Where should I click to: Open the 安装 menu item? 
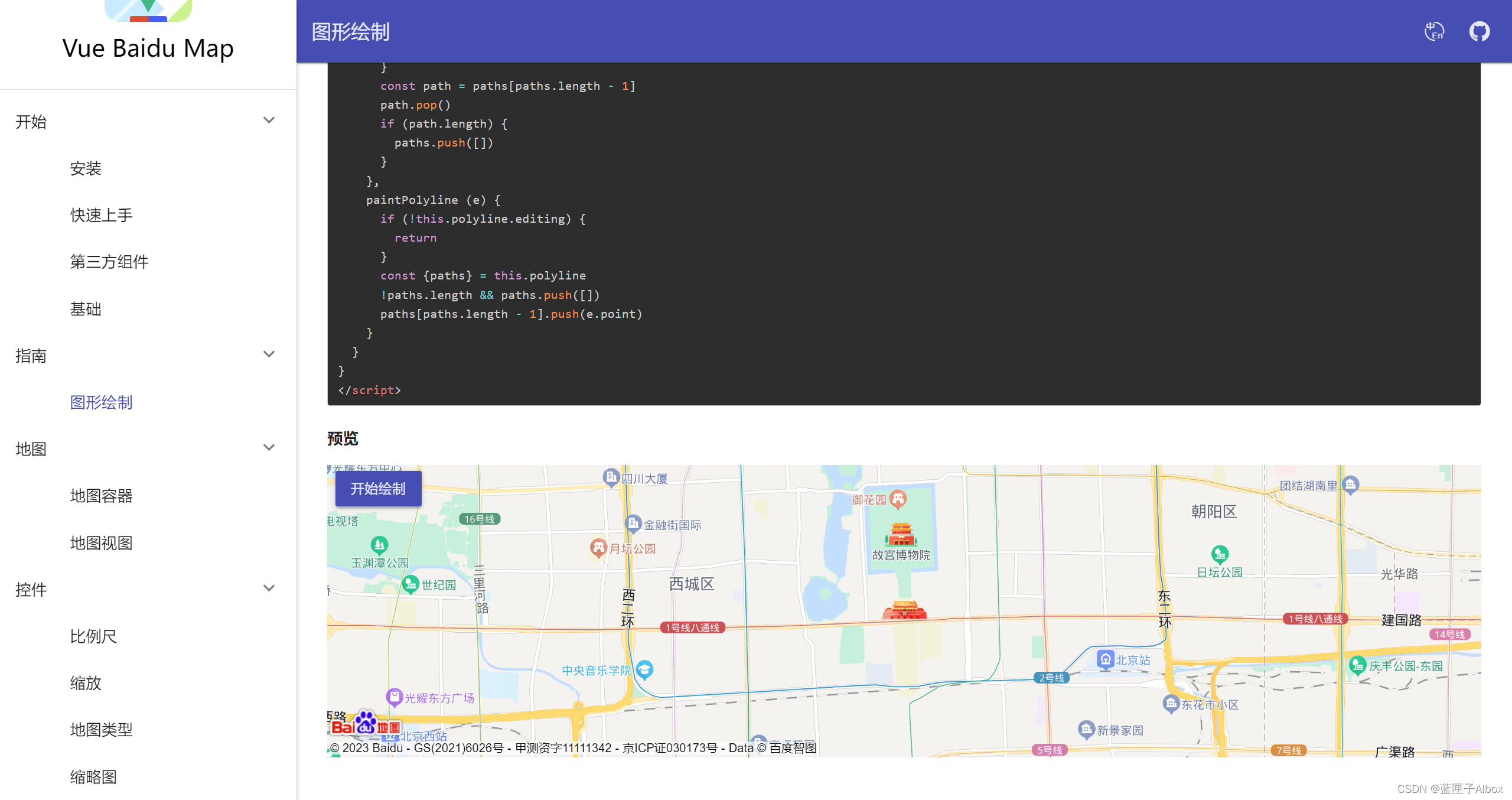point(86,168)
